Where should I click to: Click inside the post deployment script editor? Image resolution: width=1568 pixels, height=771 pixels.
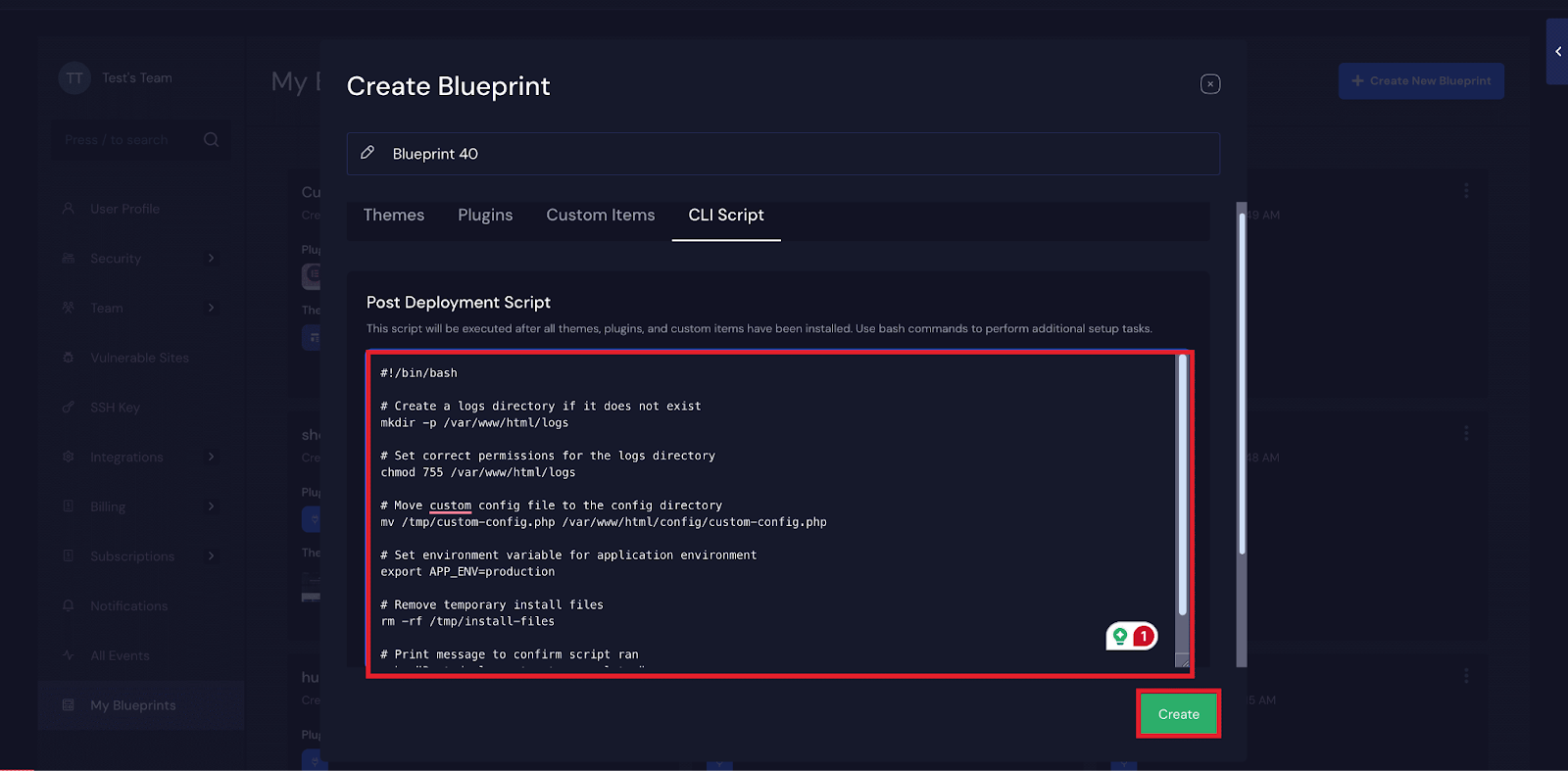774,511
